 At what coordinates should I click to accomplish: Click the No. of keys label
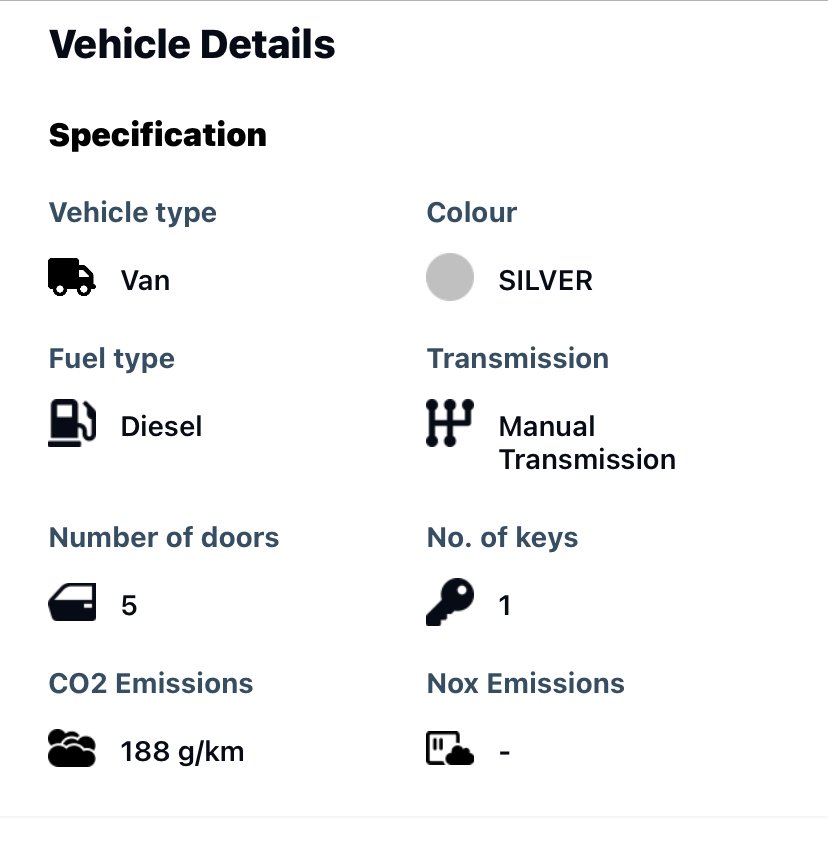(x=502, y=538)
